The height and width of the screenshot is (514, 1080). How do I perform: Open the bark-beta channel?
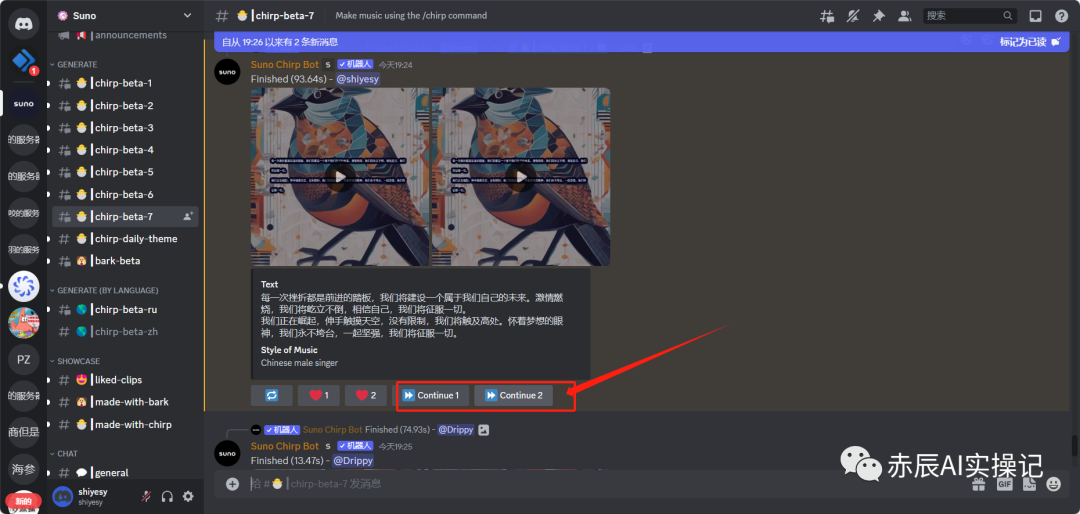[x=125, y=260]
